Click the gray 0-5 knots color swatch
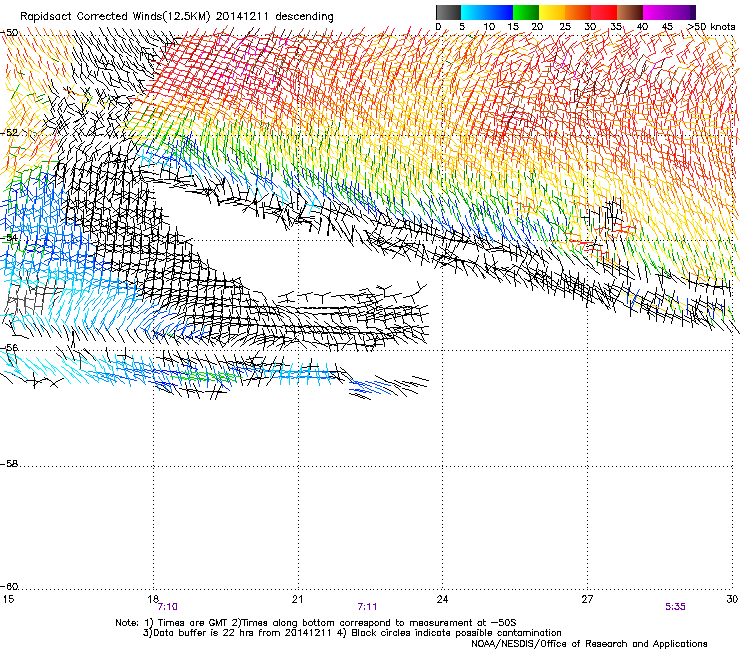The height and width of the screenshot is (650, 740). coord(448,12)
